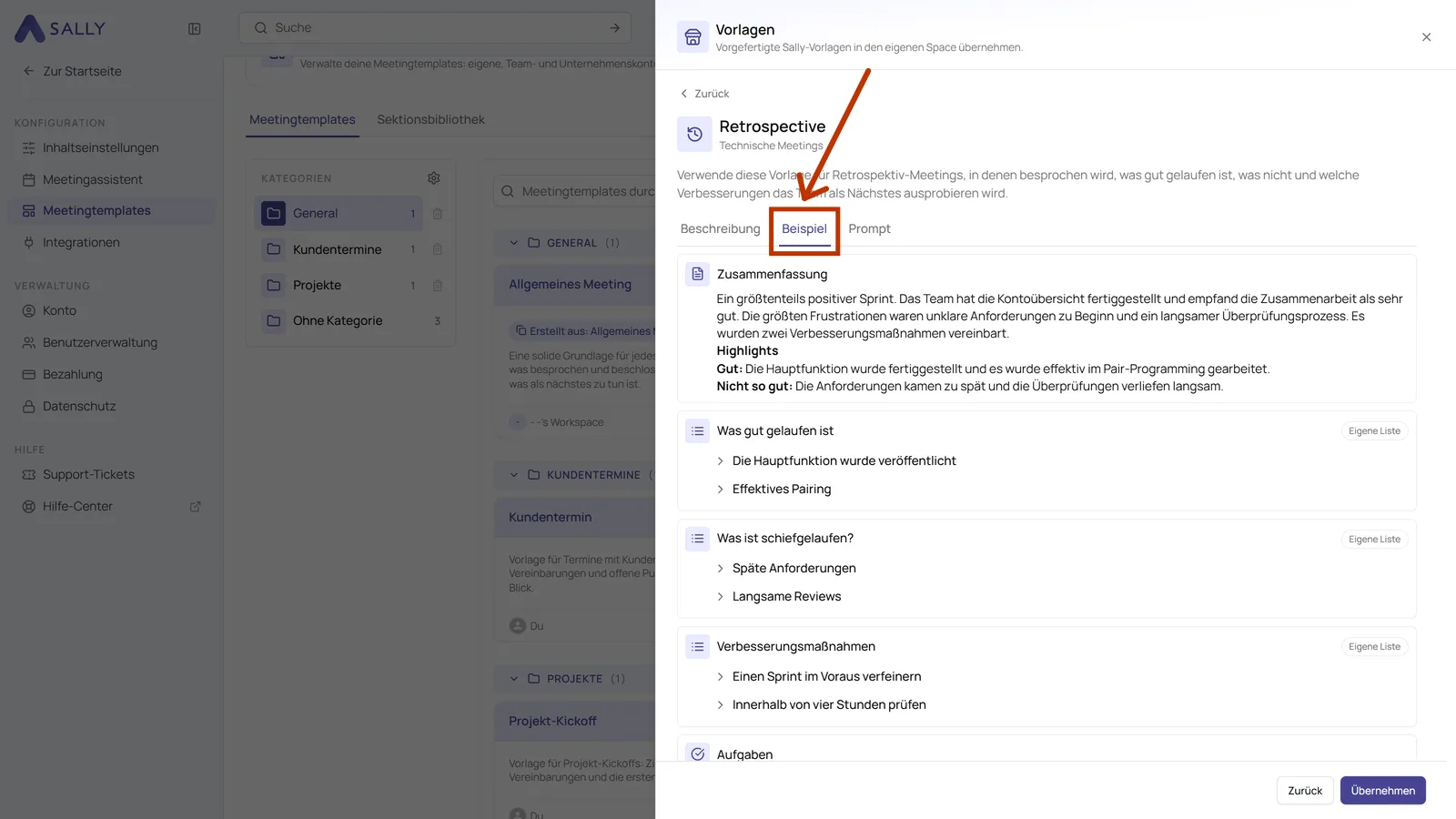Collapse the PROJEKTE templates group
The height and width of the screenshot is (819, 1456).
point(514,679)
